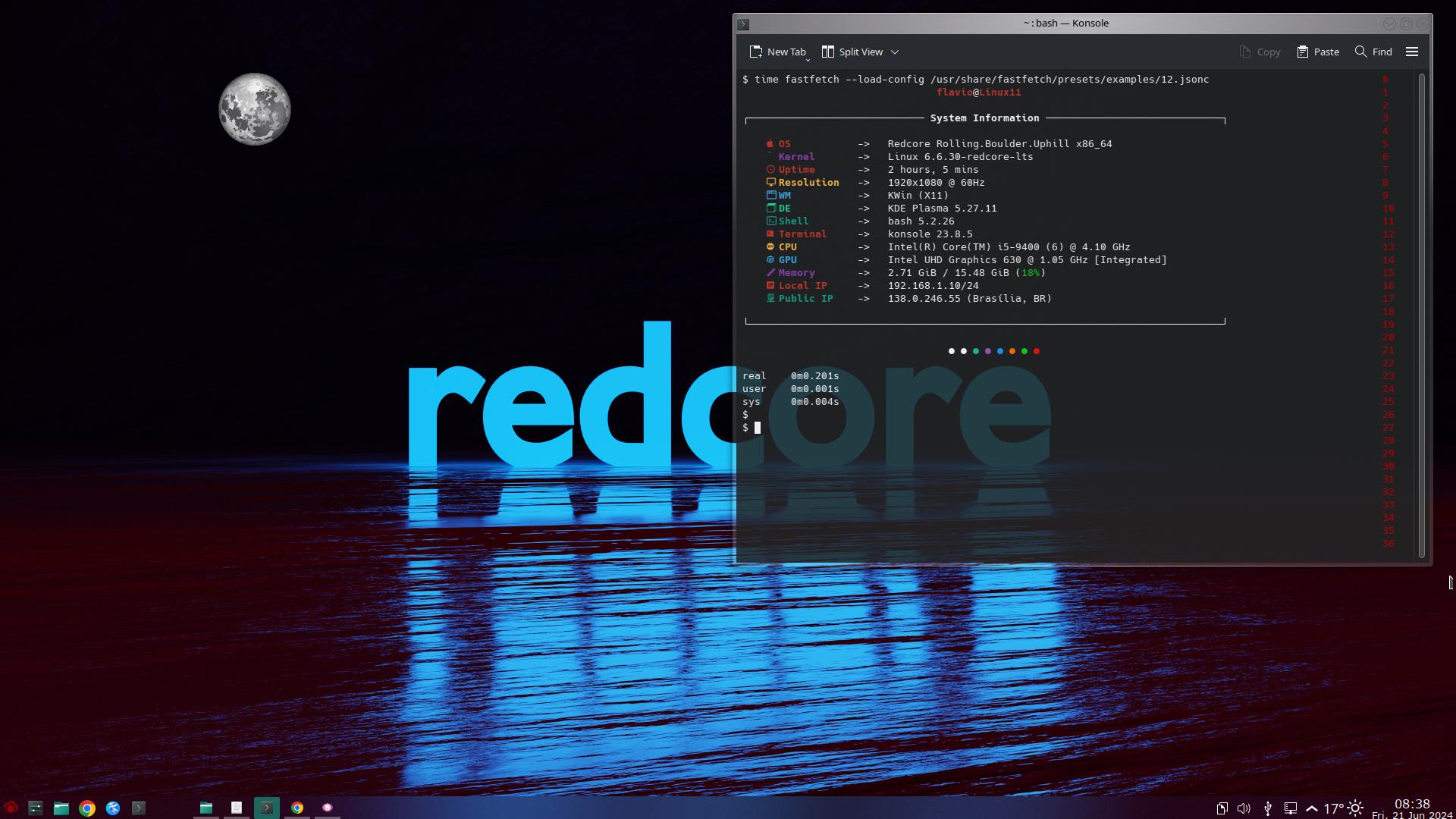
Task: Click the Memory value 2.71 GiB / 15.48 GiB
Action: [x=966, y=273]
